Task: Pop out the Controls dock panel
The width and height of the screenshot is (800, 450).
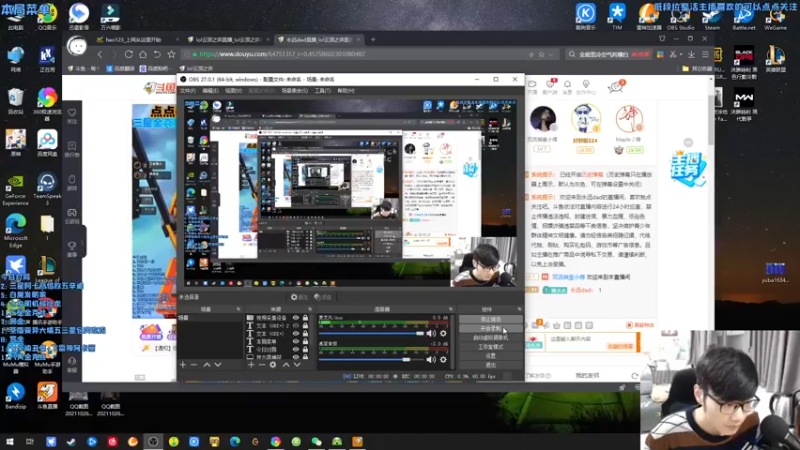Action: 519,309
